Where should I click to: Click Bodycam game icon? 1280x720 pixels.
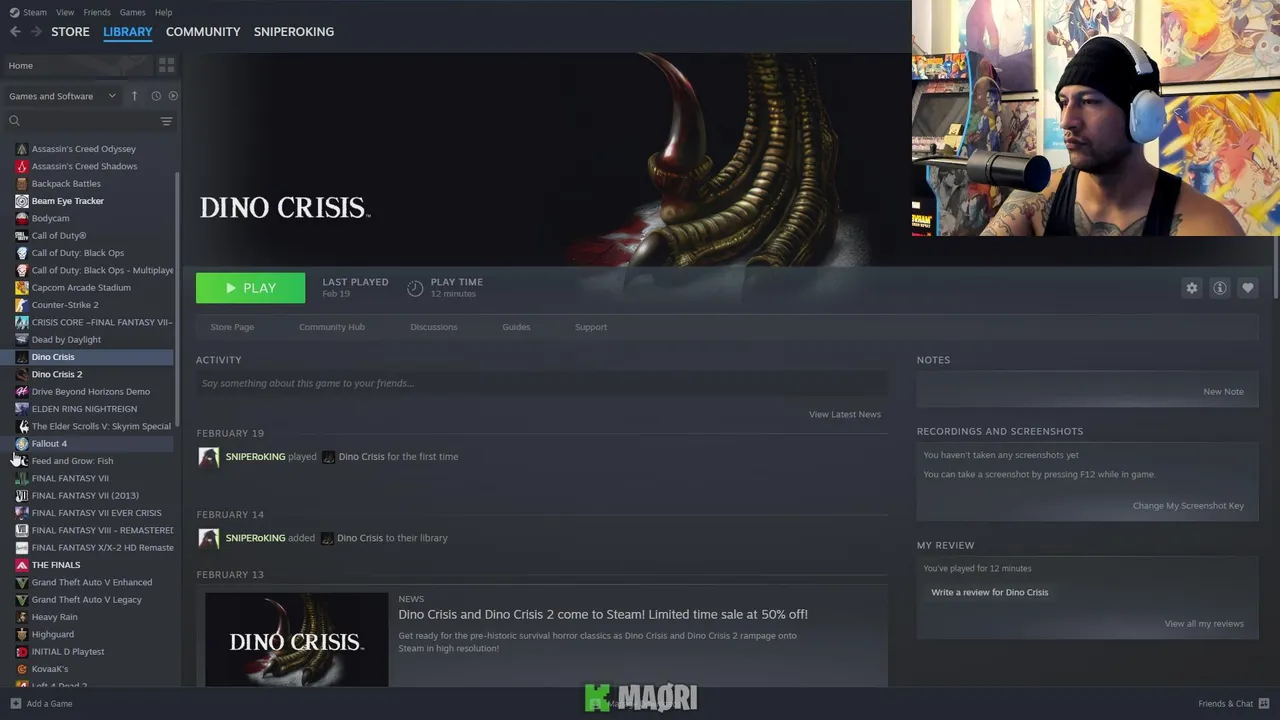click(x=22, y=218)
